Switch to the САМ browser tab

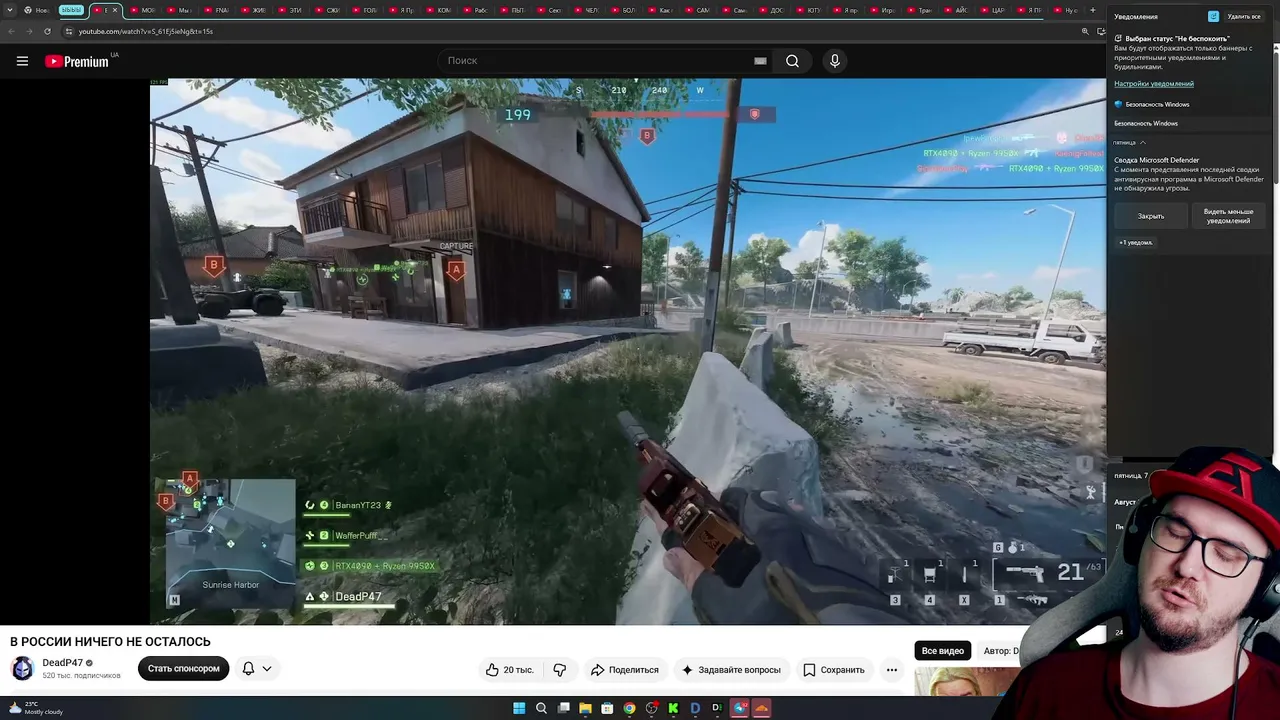tap(697, 10)
